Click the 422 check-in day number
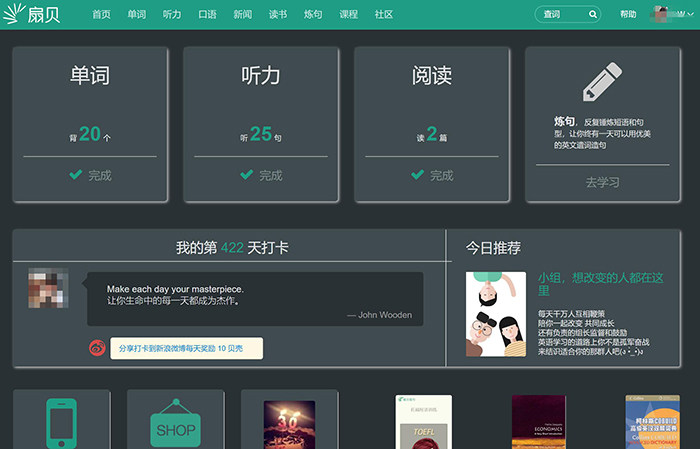 232,248
